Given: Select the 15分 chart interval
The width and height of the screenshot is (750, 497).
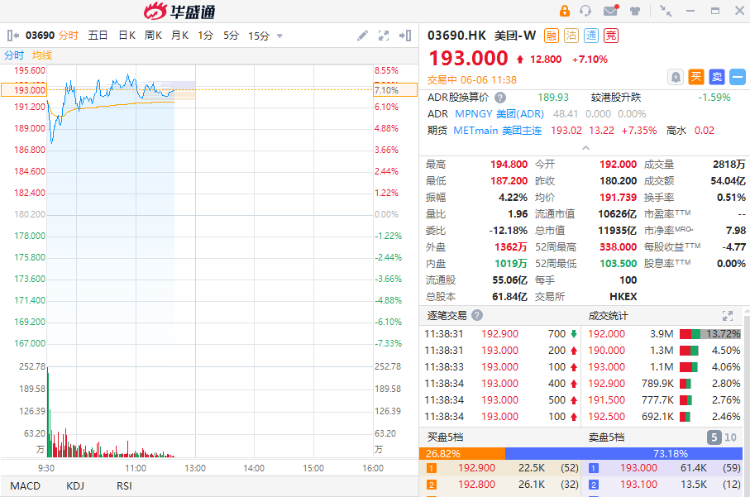Looking at the screenshot, I should (259, 35).
